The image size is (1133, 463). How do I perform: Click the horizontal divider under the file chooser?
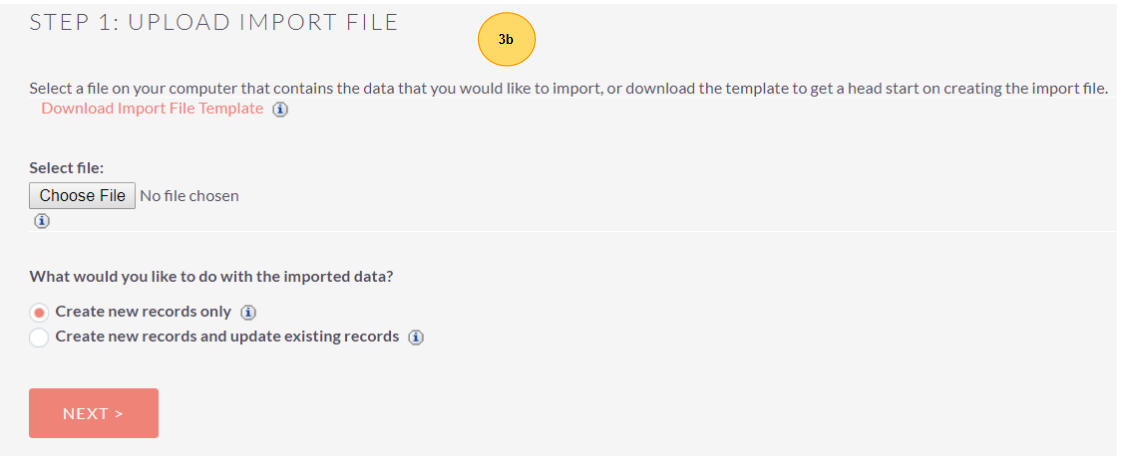pos(572,232)
